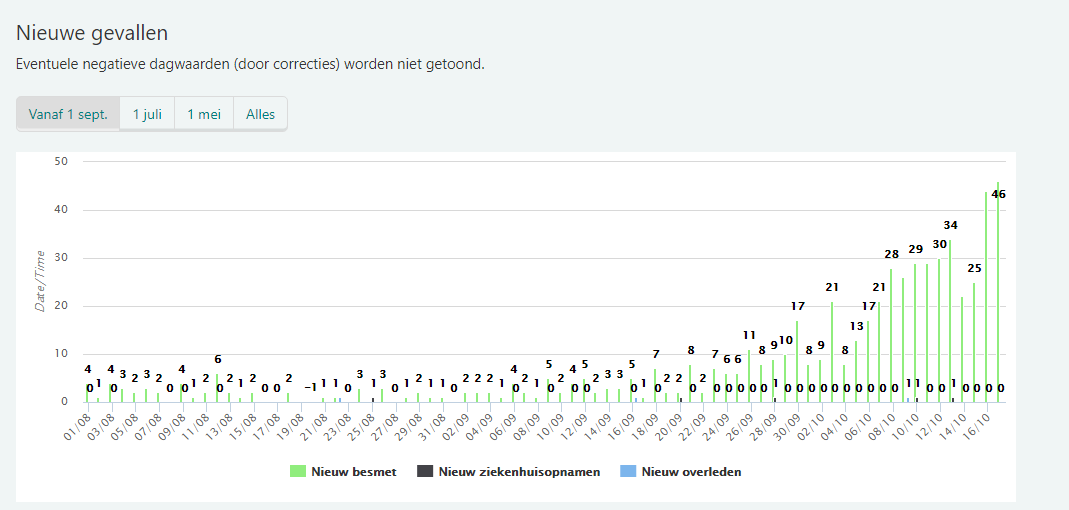Click the green bar labeled 13
Viewport: 1069px width, 510px height.
(856, 372)
